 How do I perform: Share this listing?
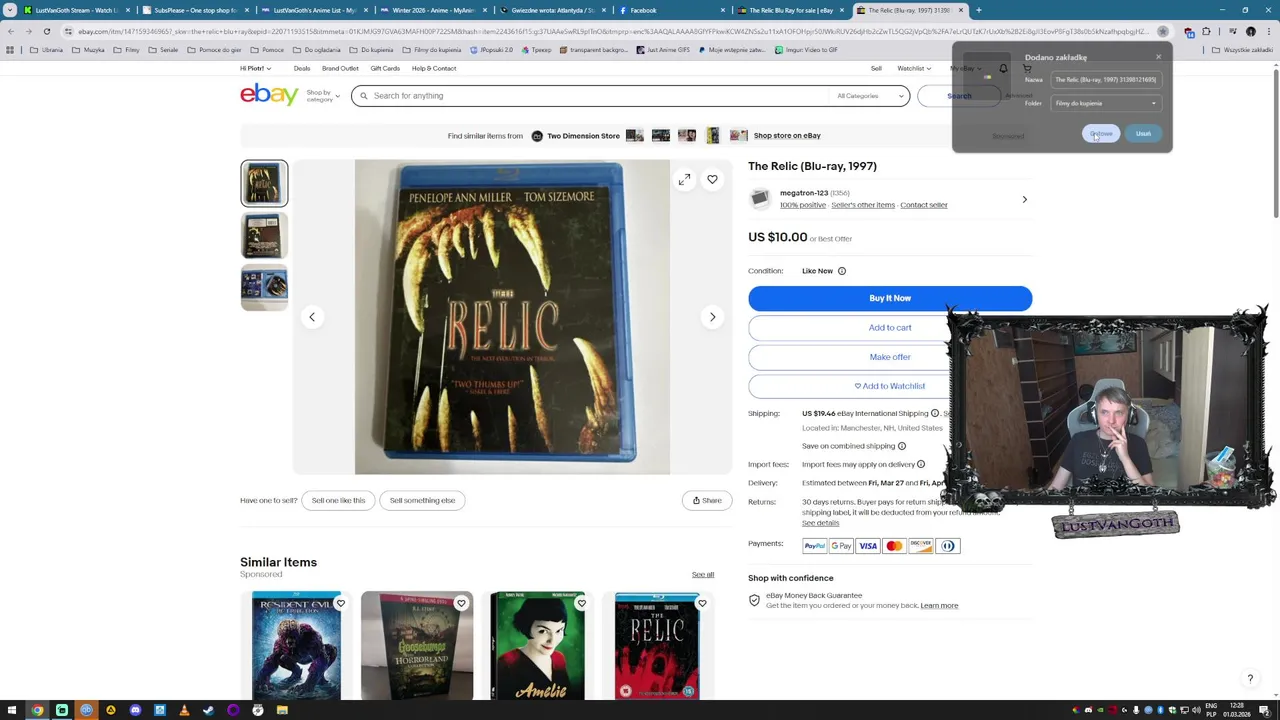coord(707,500)
